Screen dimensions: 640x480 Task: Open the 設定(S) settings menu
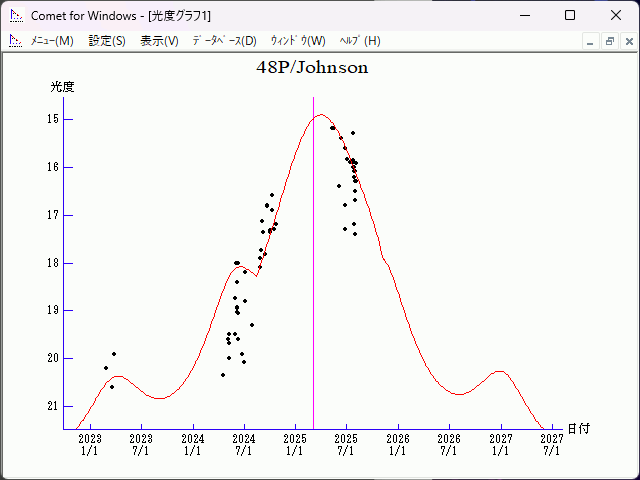(x=107, y=41)
